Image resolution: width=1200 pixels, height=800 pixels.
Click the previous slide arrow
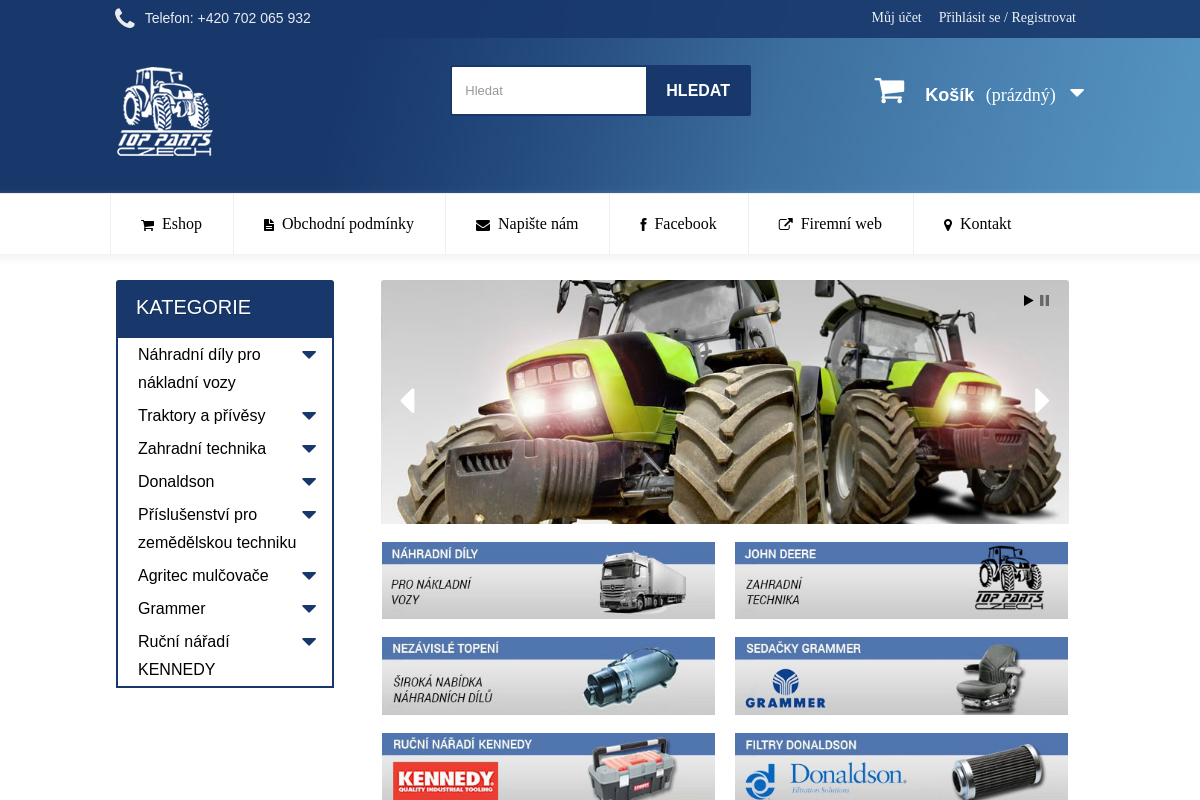407,400
